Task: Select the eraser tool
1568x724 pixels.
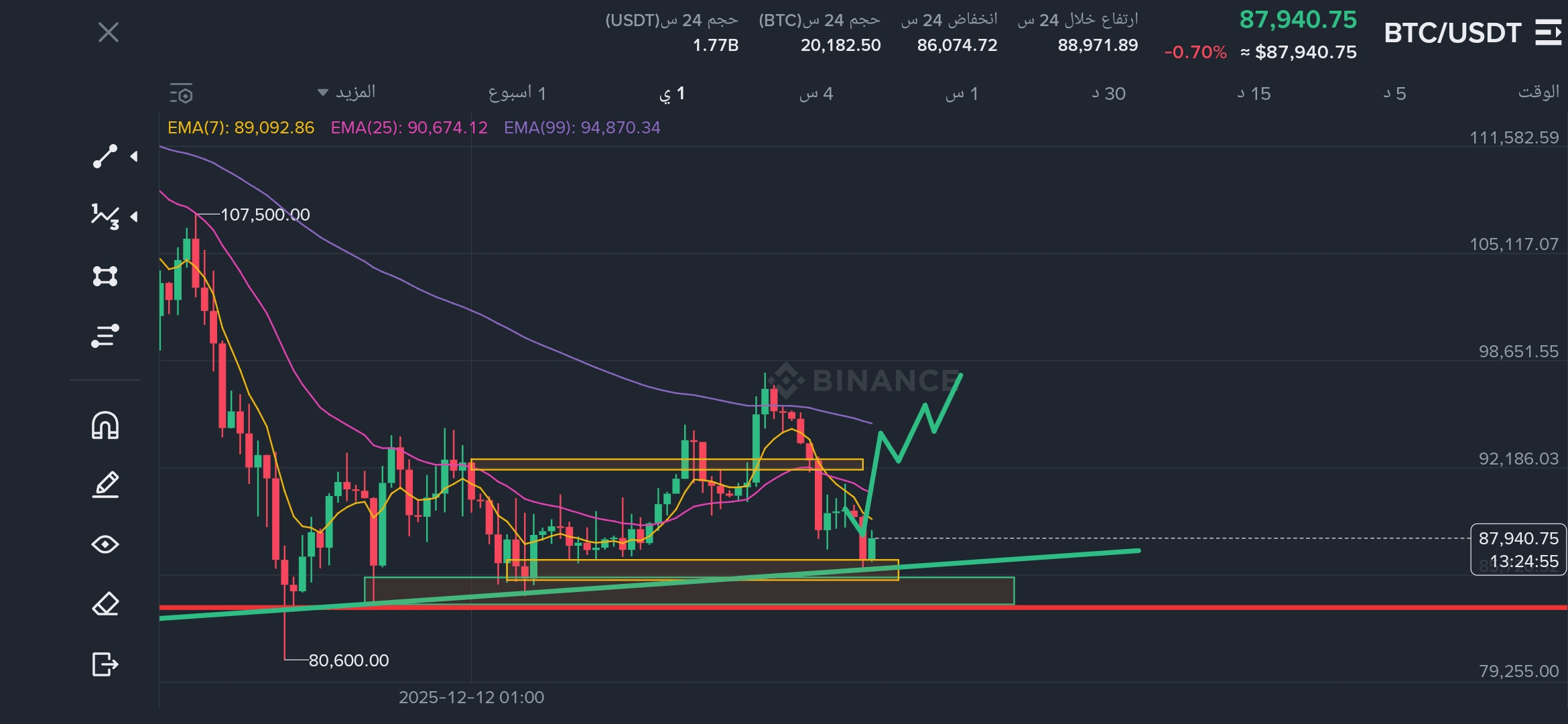Action: coord(105,604)
